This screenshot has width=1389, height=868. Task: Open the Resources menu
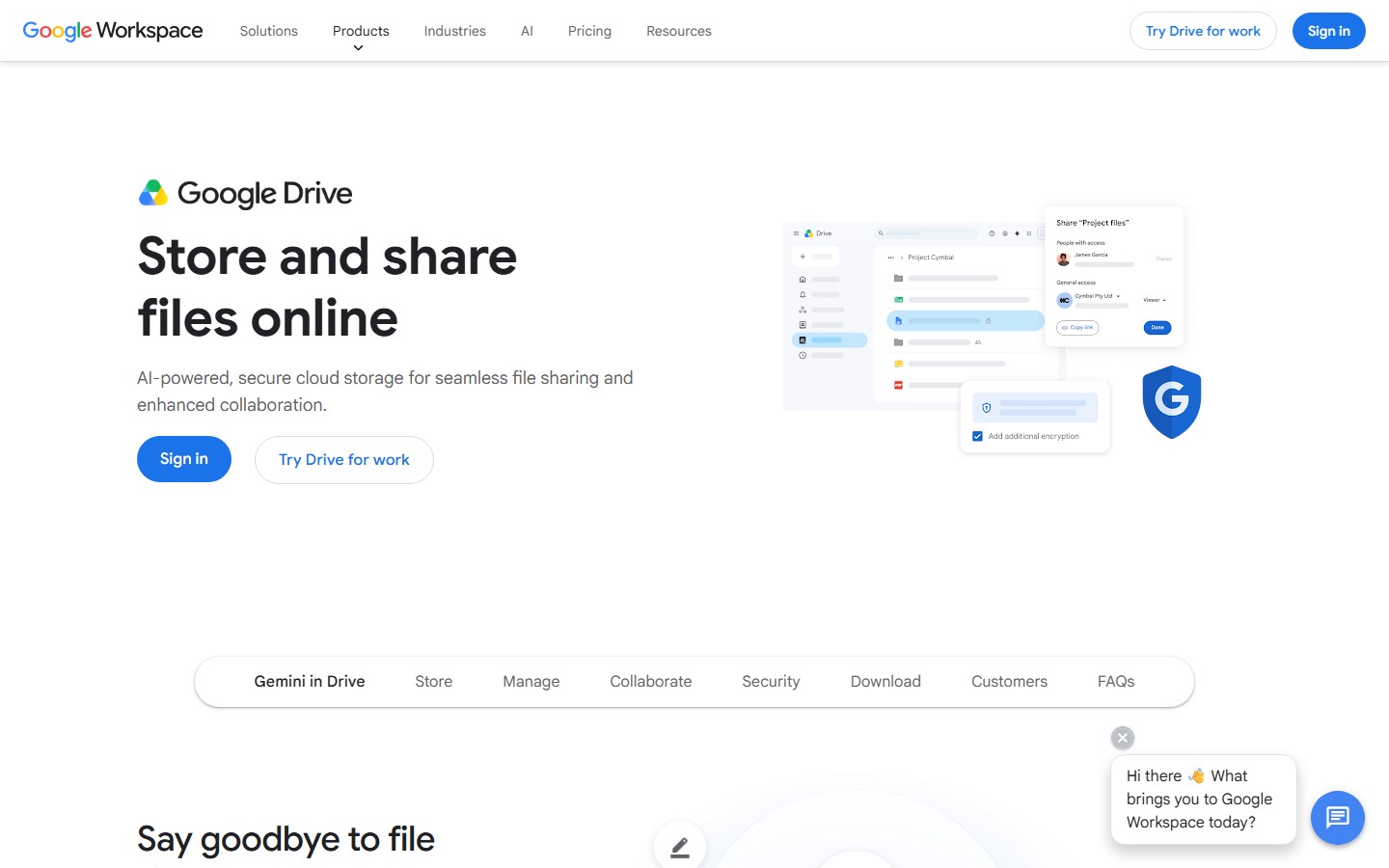coord(678,31)
